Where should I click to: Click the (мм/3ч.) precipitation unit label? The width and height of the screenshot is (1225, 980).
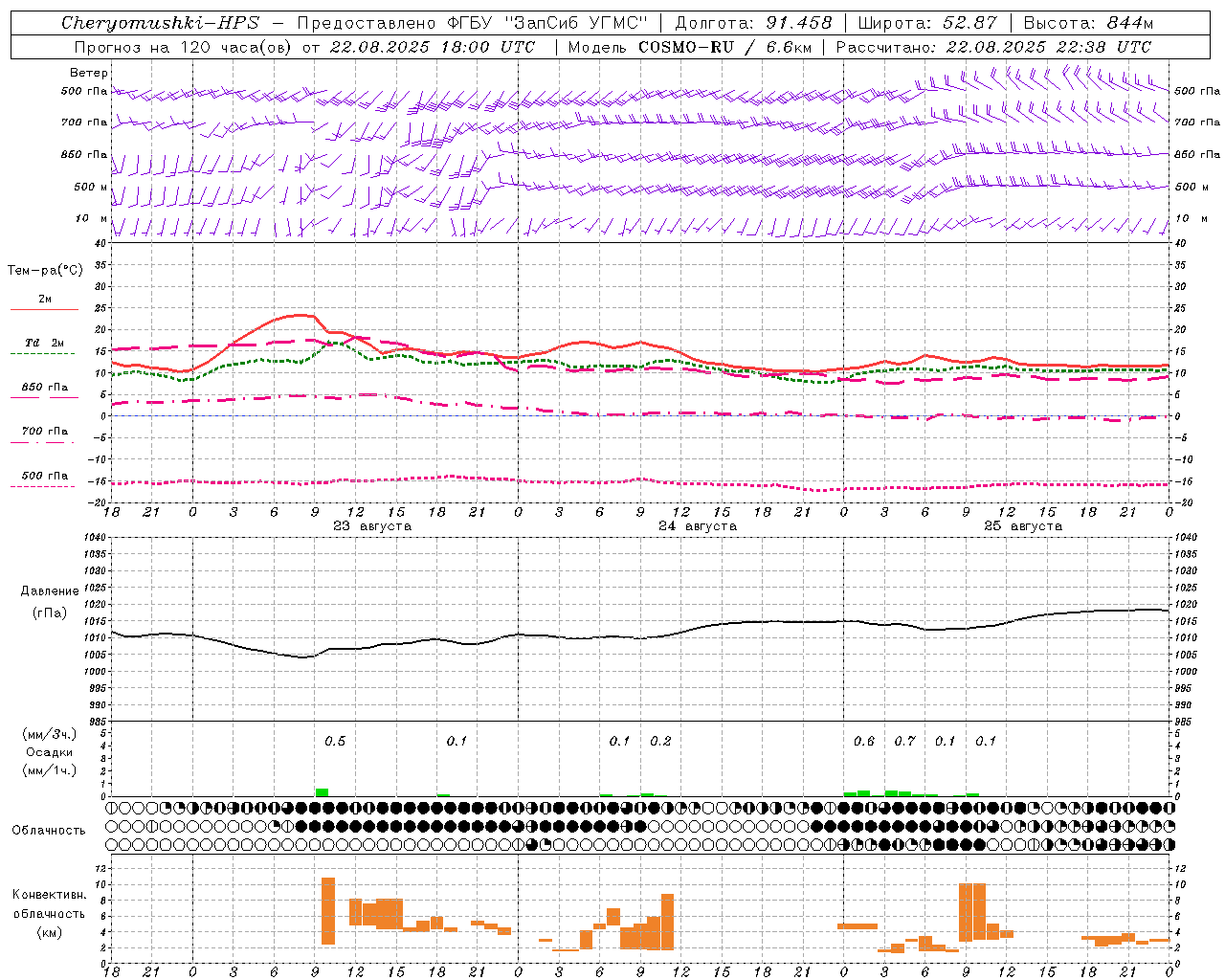(50, 734)
